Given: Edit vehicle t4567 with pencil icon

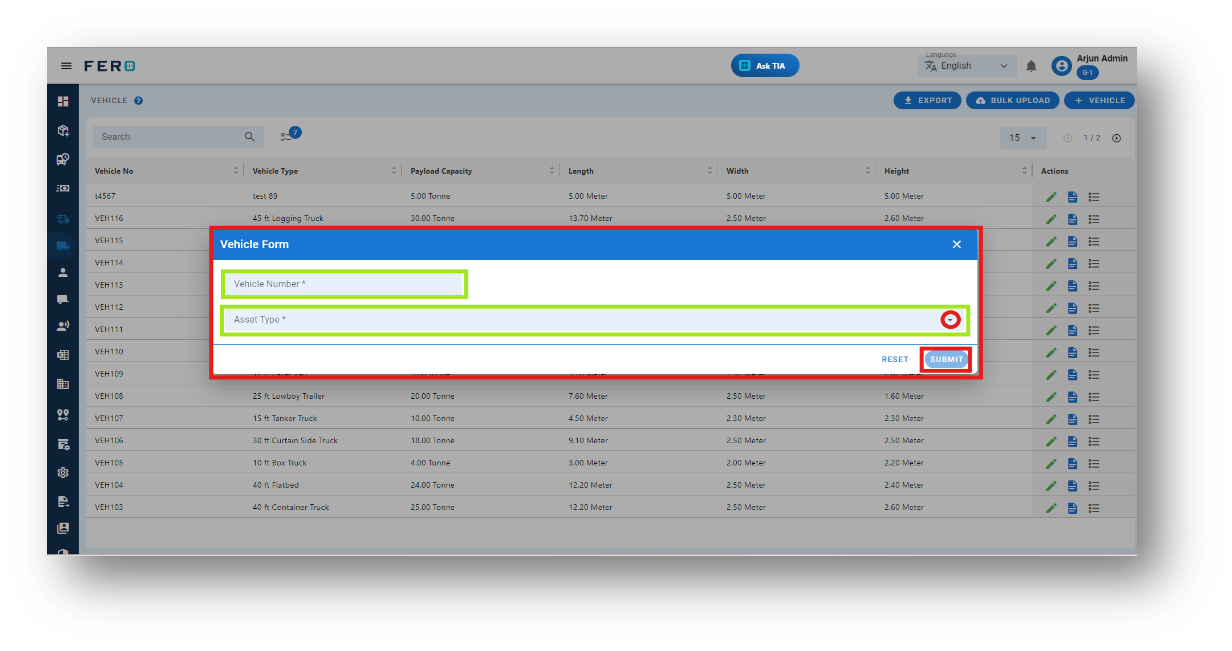Looking at the screenshot, I should point(1051,197).
